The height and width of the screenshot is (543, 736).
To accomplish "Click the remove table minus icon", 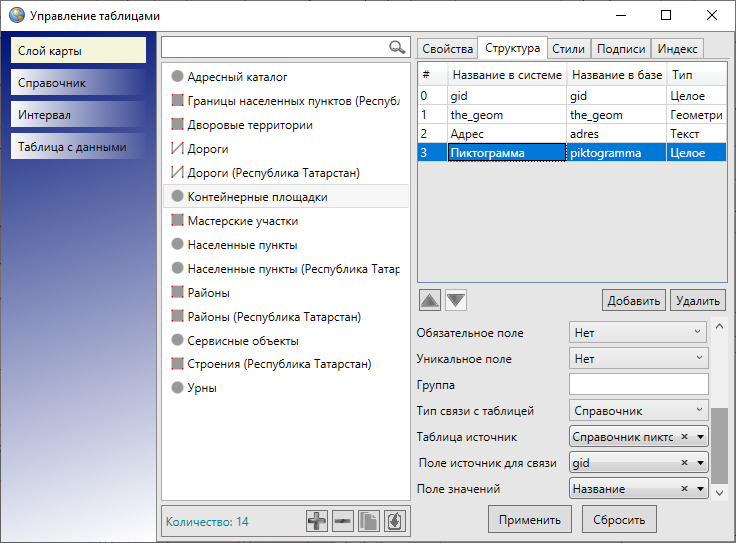I will pyautogui.click(x=343, y=521).
